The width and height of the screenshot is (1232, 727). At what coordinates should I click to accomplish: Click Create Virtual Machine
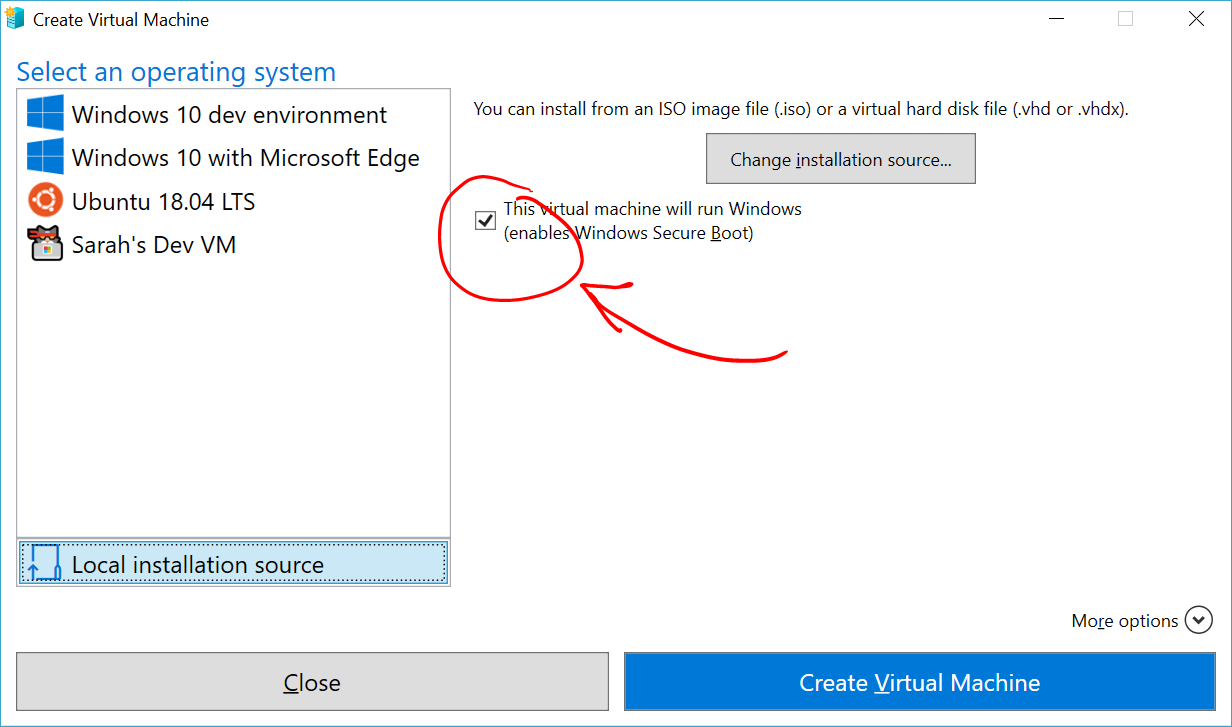tap(919, 682)
